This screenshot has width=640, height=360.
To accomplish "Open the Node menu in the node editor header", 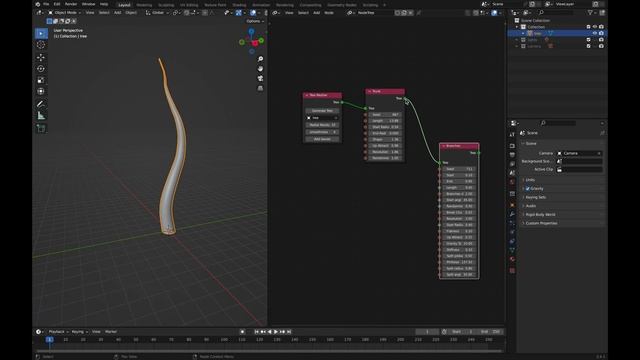I will tap(329, 13).
